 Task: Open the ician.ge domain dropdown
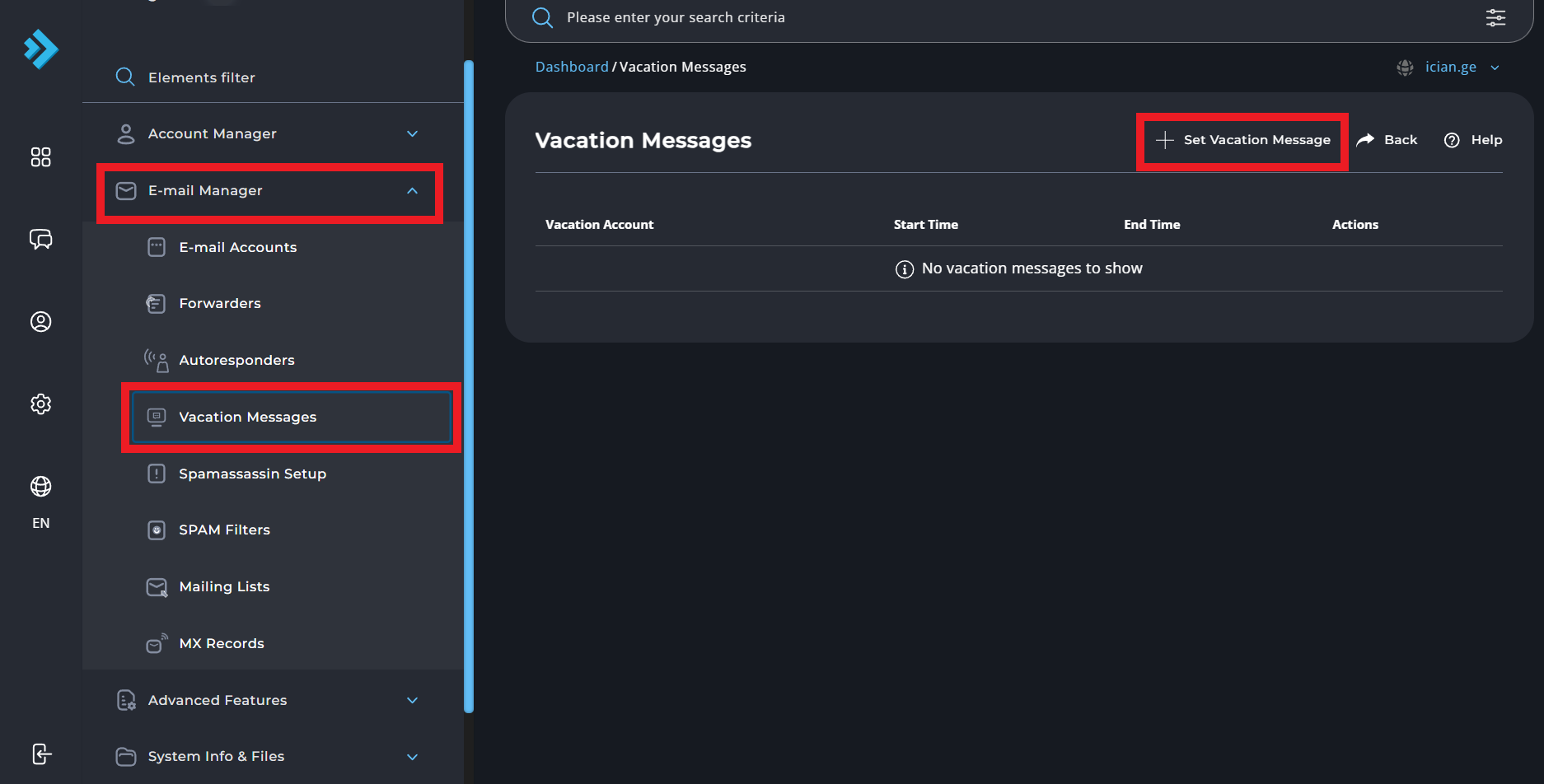click(1450, 67)
